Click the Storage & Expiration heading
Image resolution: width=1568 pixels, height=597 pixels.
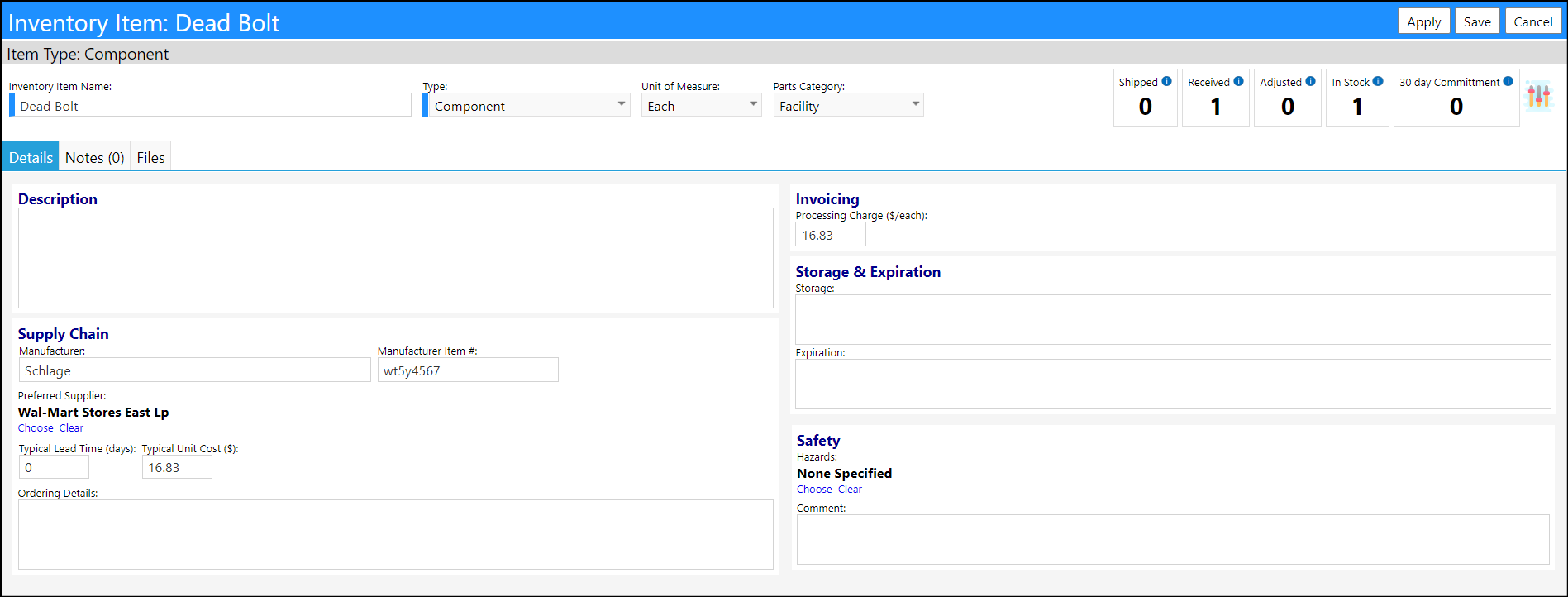pyautogui.click(x=868, y=271)
